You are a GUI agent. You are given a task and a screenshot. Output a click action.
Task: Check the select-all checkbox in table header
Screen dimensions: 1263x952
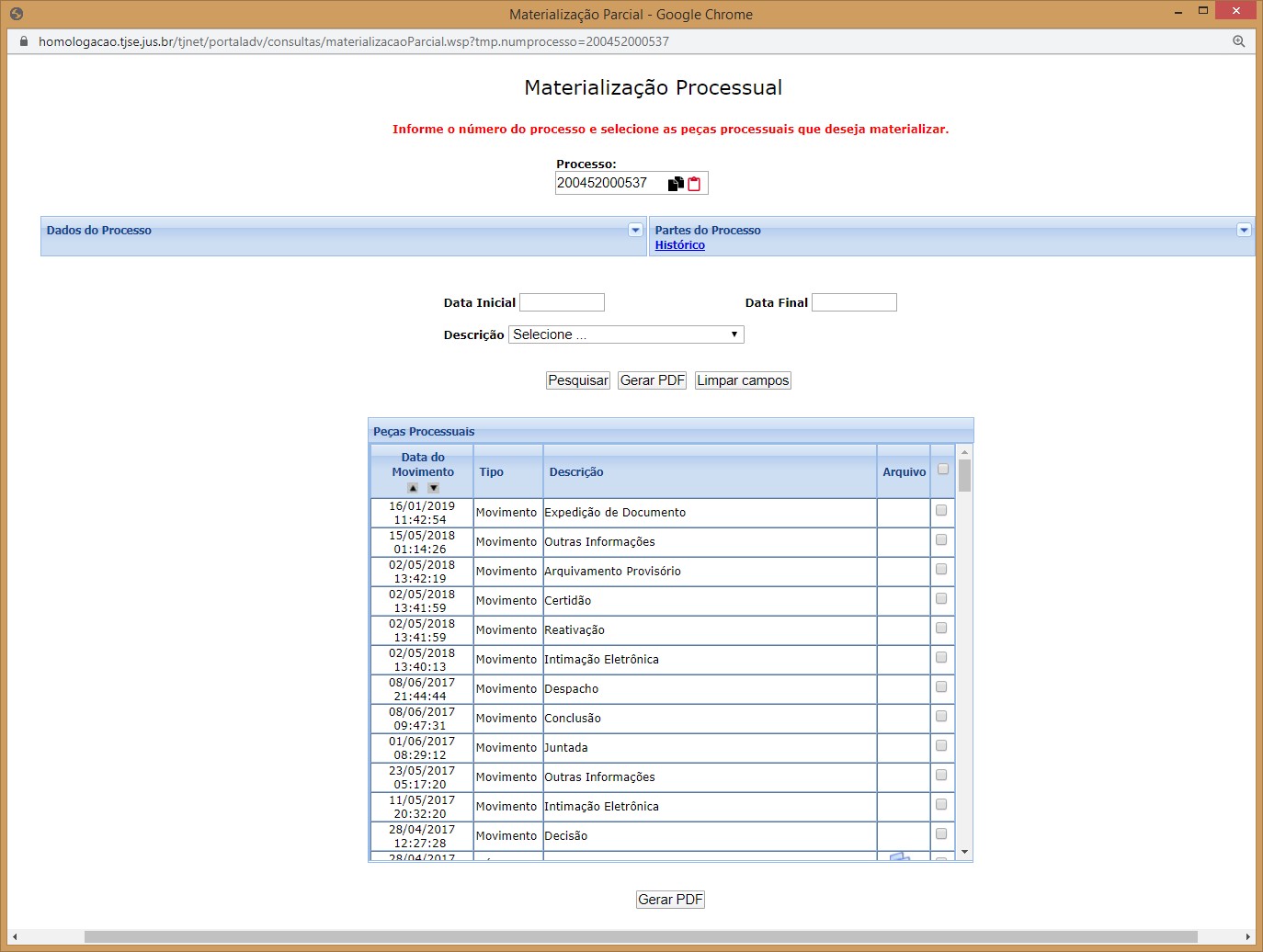[x=942, y=470]
